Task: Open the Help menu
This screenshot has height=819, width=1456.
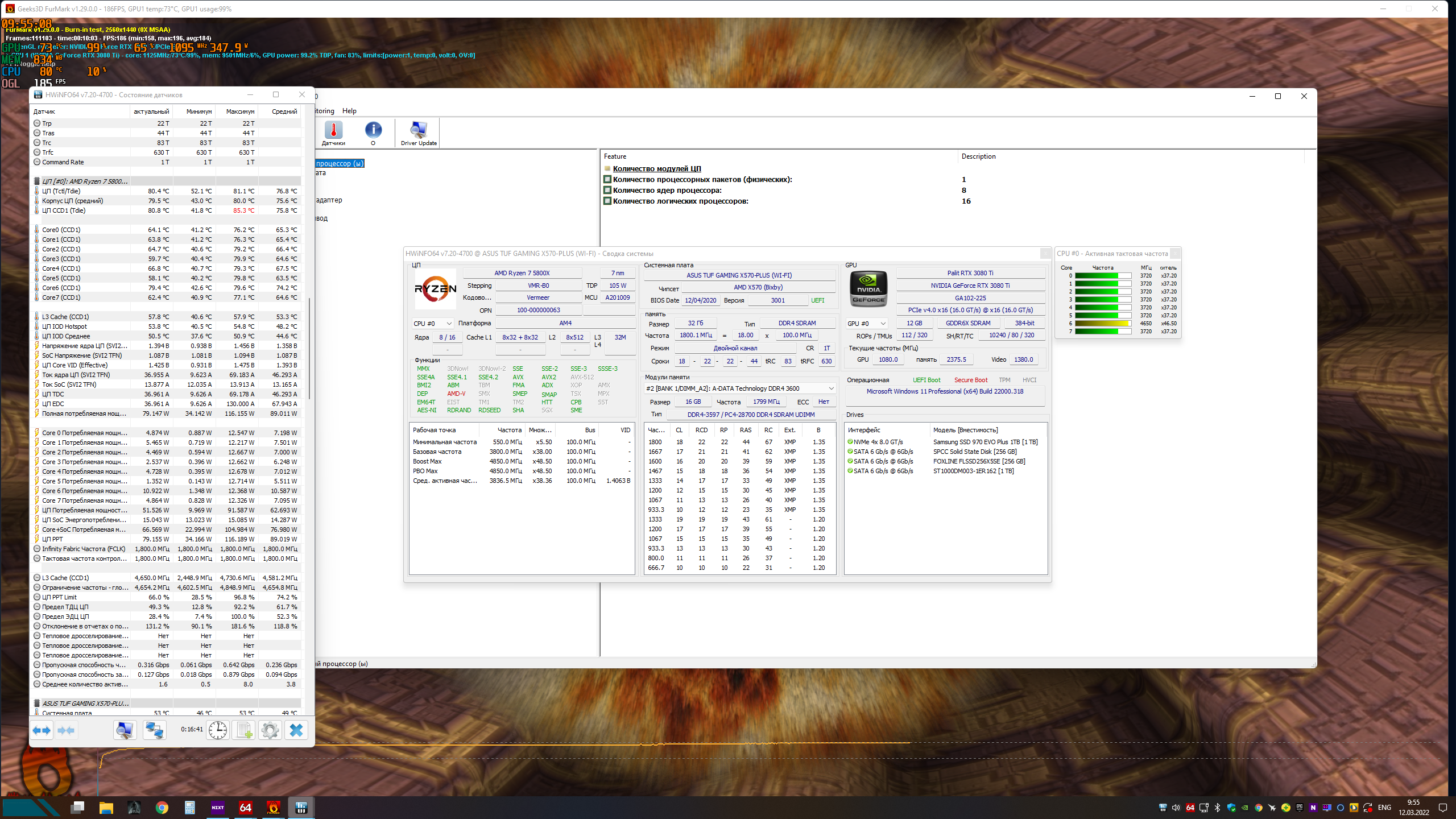Action: point(349,111)
